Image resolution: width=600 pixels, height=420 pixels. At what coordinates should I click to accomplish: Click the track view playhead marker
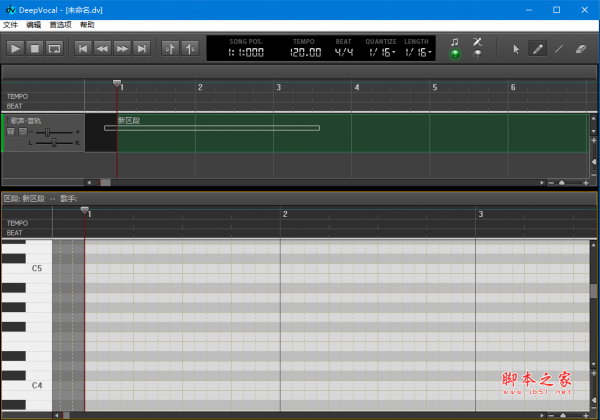(x=117, y=83)
